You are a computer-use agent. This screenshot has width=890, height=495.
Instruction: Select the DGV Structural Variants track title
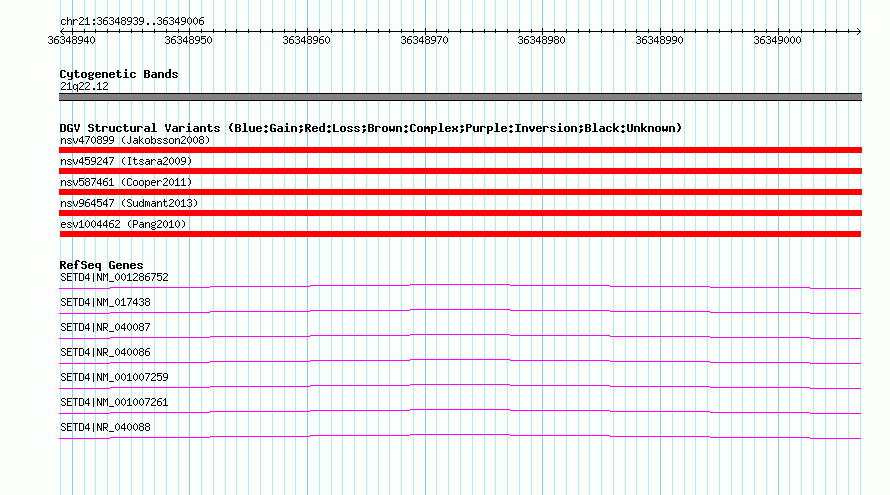coord(371,128)
